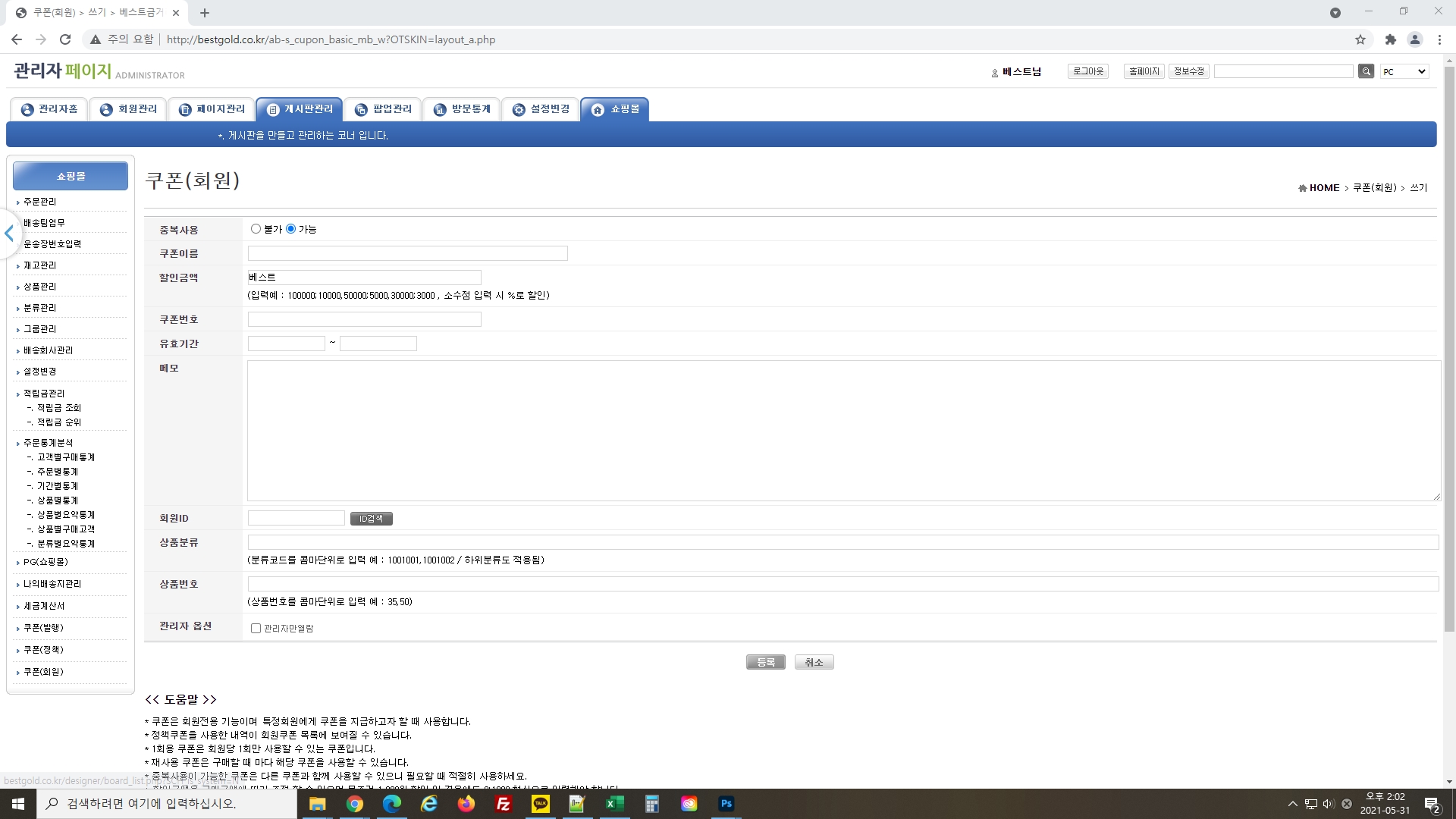
Task: Click the 쿠폰이름 input field
Action: 407,253
